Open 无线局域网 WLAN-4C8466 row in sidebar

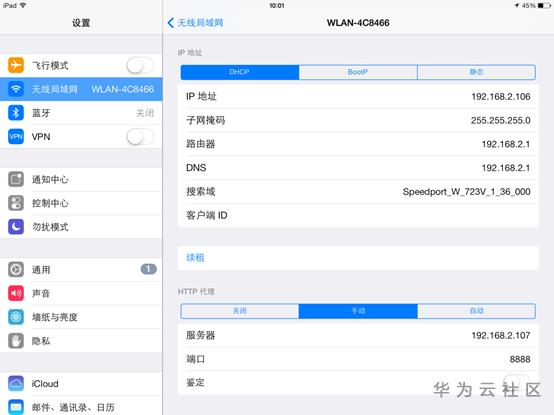tap(81, 89)
